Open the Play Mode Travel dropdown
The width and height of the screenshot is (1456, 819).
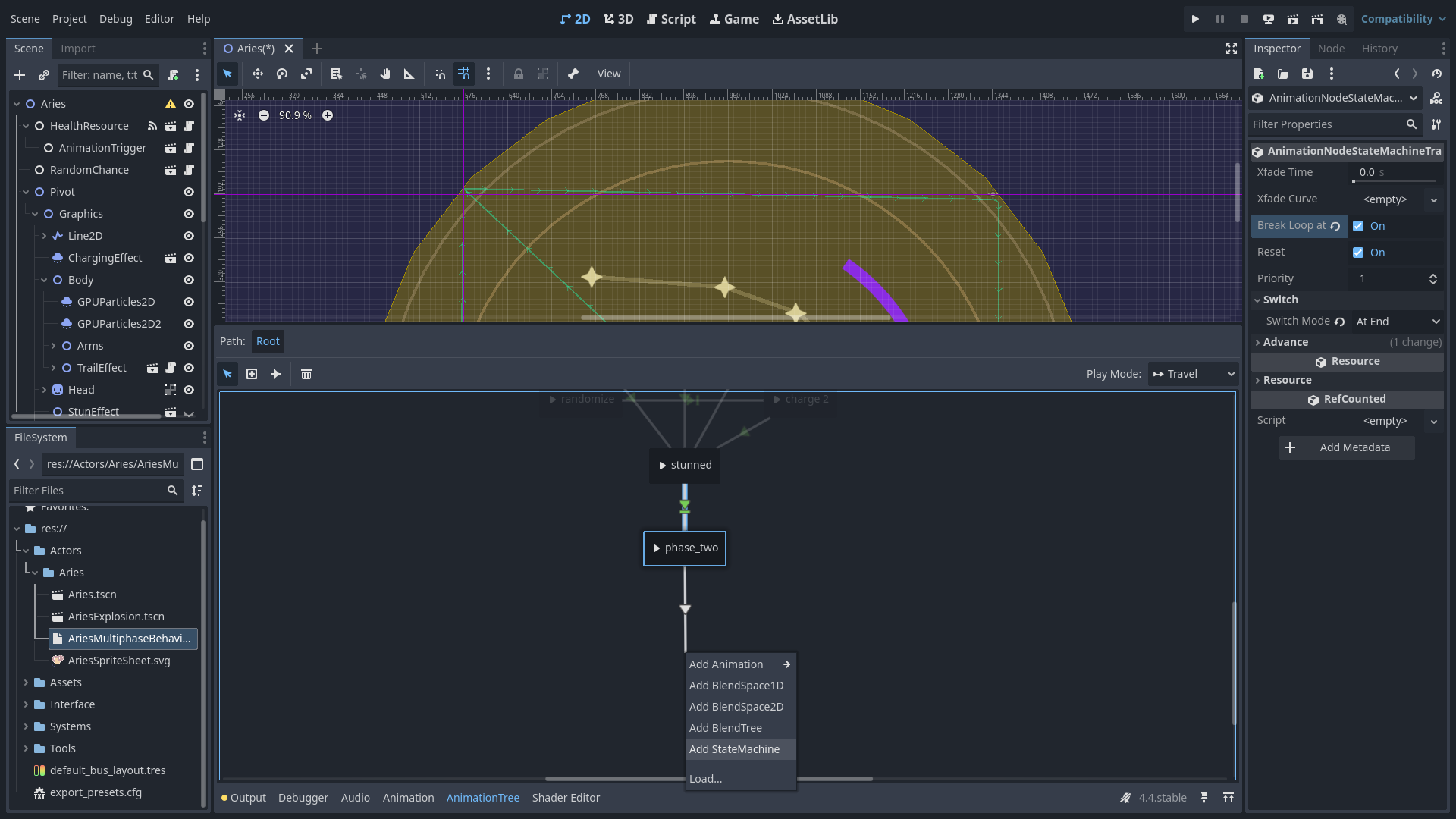(x=1194, y=374)
